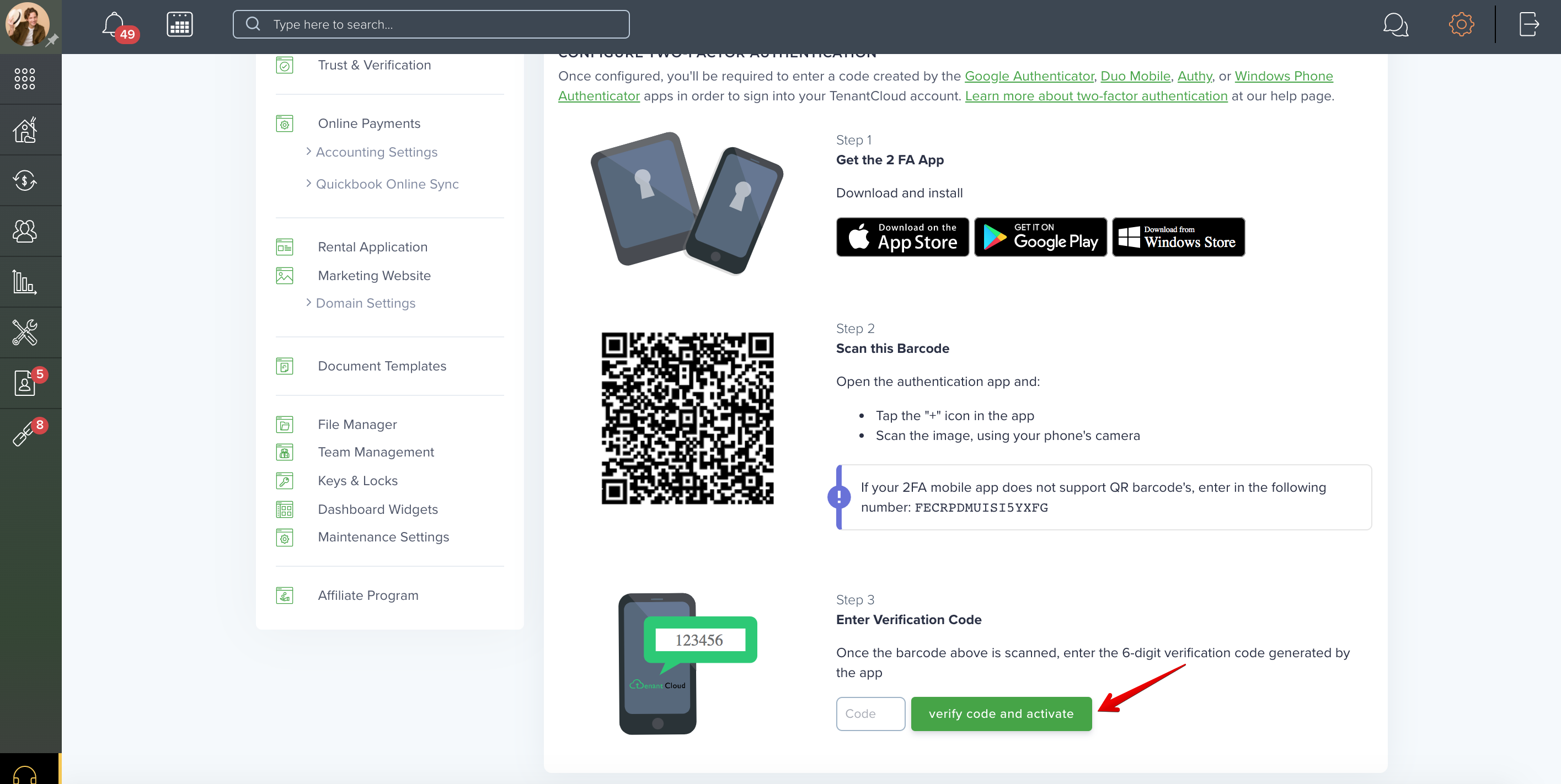This screenshot has height=784, width=1561.
Task: Click the Affiliate Program icon
Action: pyautogui.click(x=284, y=595)
